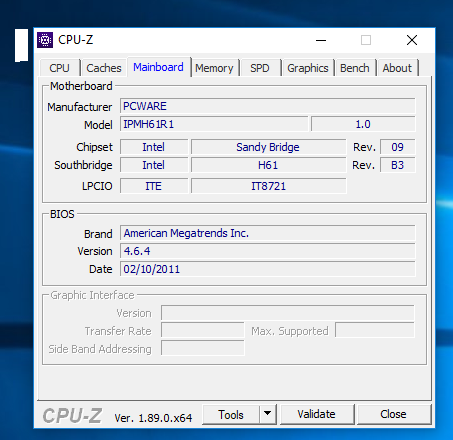This screenshot has height=440, width=453.
Task: Click the Manufacturer label
Action: tap(80, 107)
